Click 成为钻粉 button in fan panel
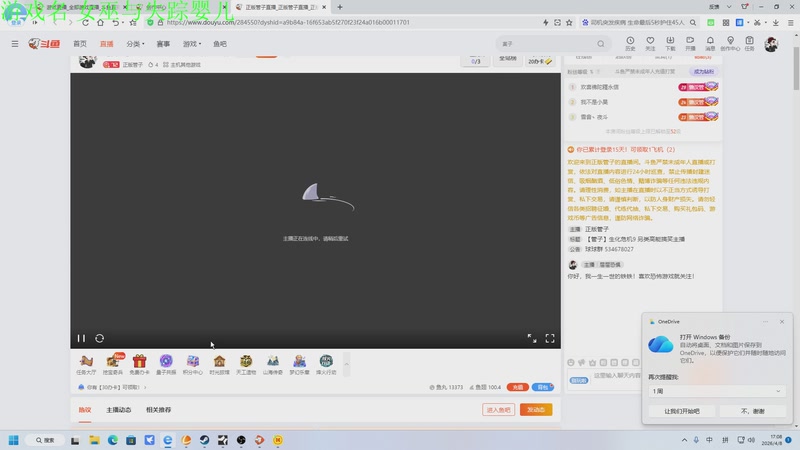Screen dimensions: 800x450 (704, 71)
